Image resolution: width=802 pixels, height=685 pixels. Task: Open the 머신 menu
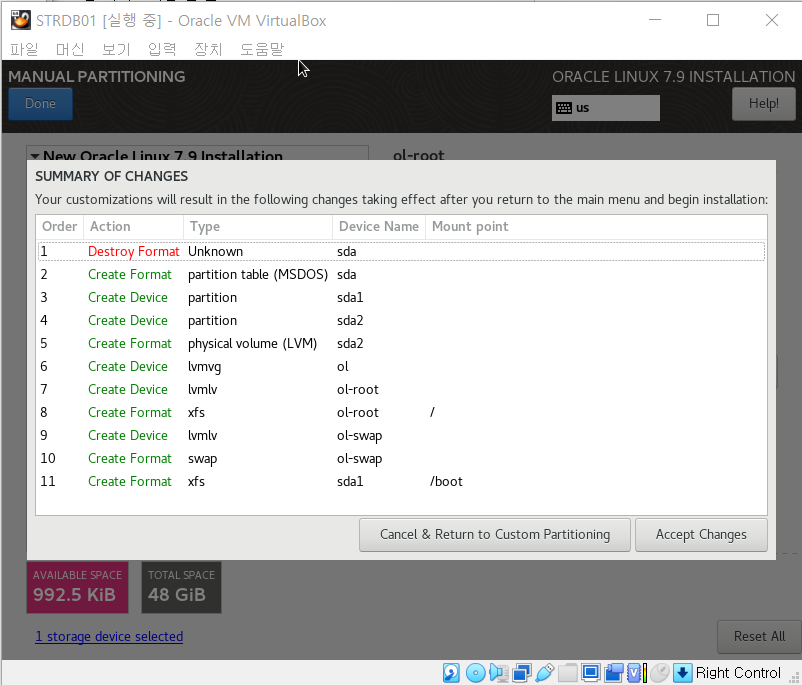pyautogui.click(x=70, y=49)
